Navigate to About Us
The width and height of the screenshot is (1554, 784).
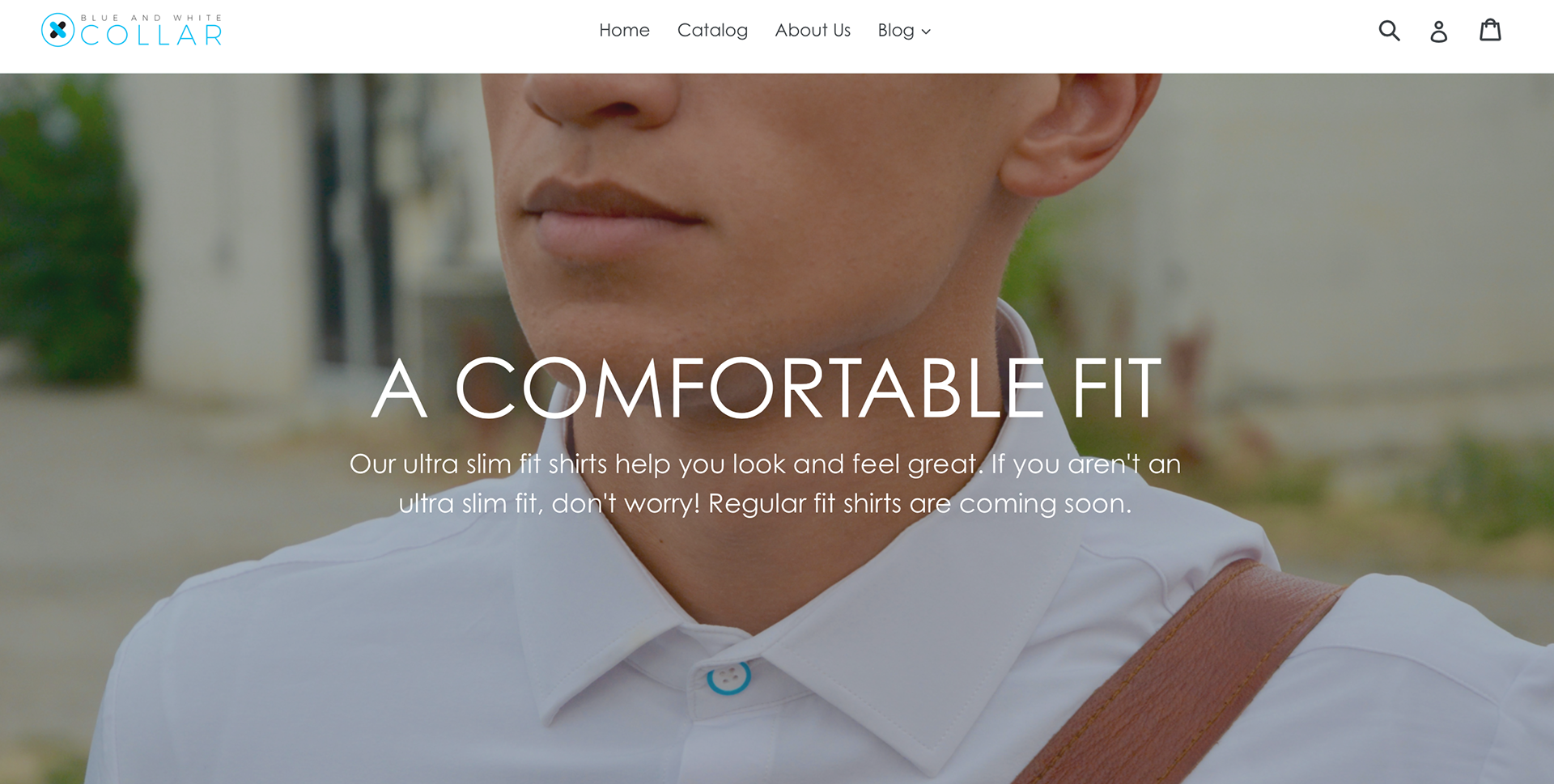813,30
